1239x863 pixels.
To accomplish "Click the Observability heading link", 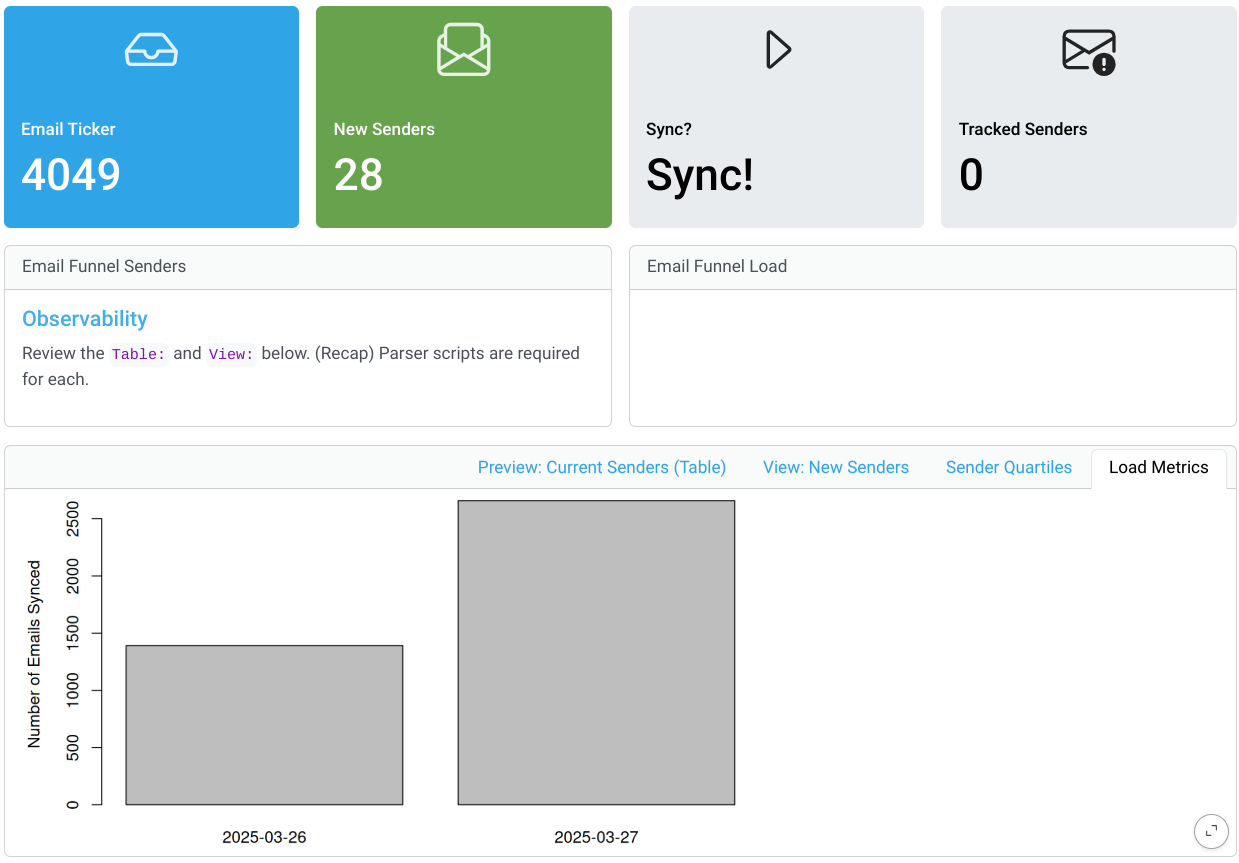I will [x=85, y=319].
